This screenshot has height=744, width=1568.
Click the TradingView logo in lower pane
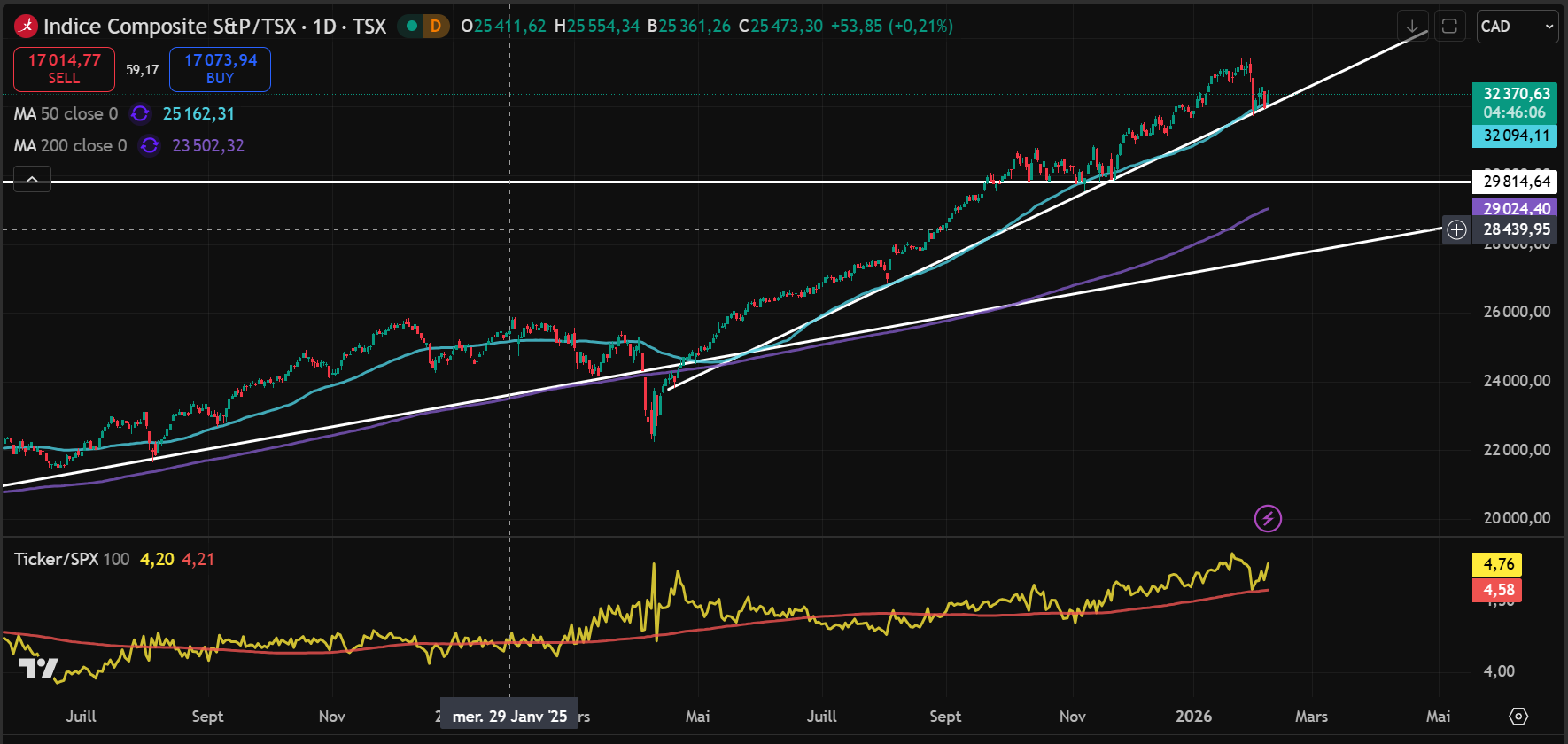click(39, 669)
